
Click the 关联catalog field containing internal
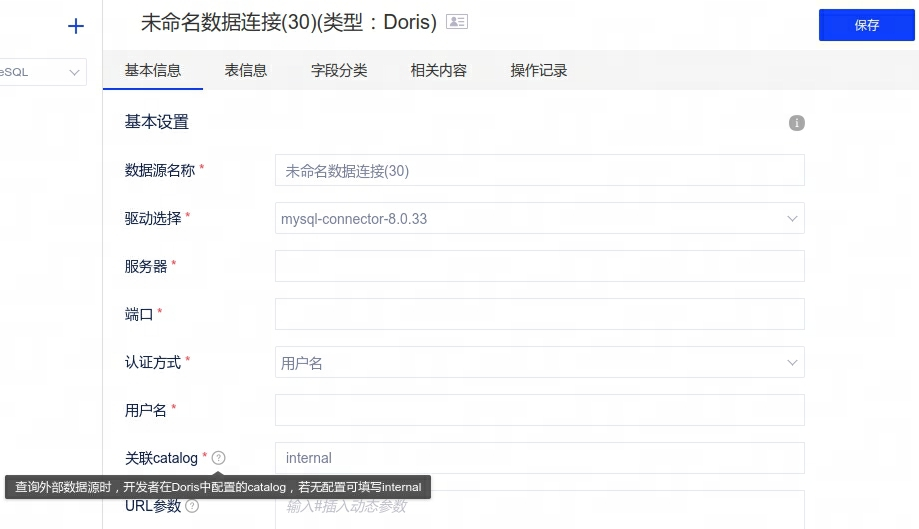[x=539, y=458]
